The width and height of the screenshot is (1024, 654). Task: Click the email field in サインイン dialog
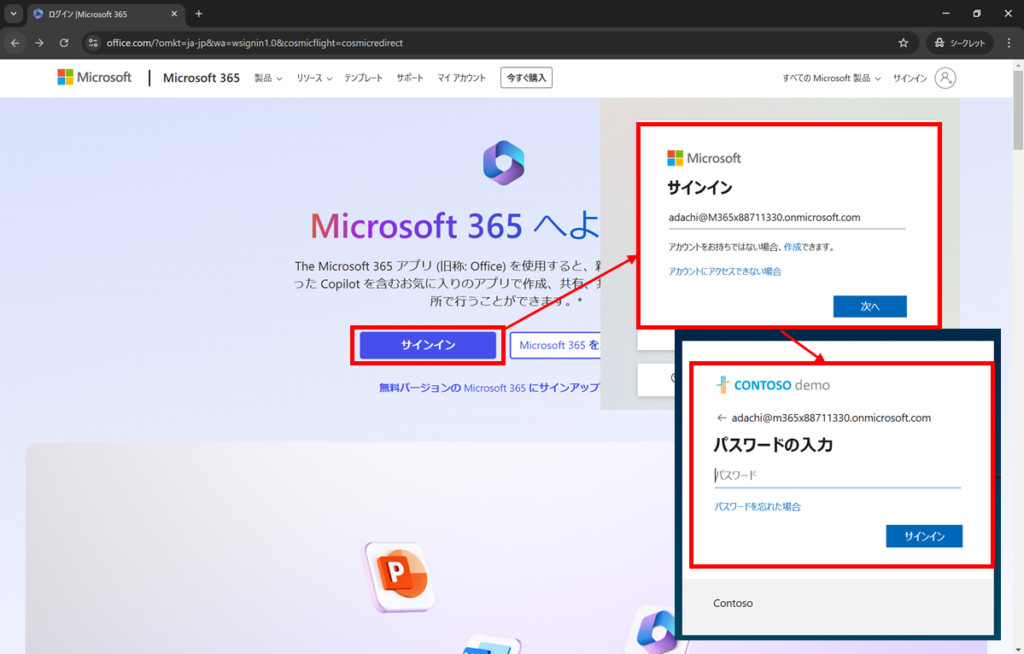click(786, 218)
